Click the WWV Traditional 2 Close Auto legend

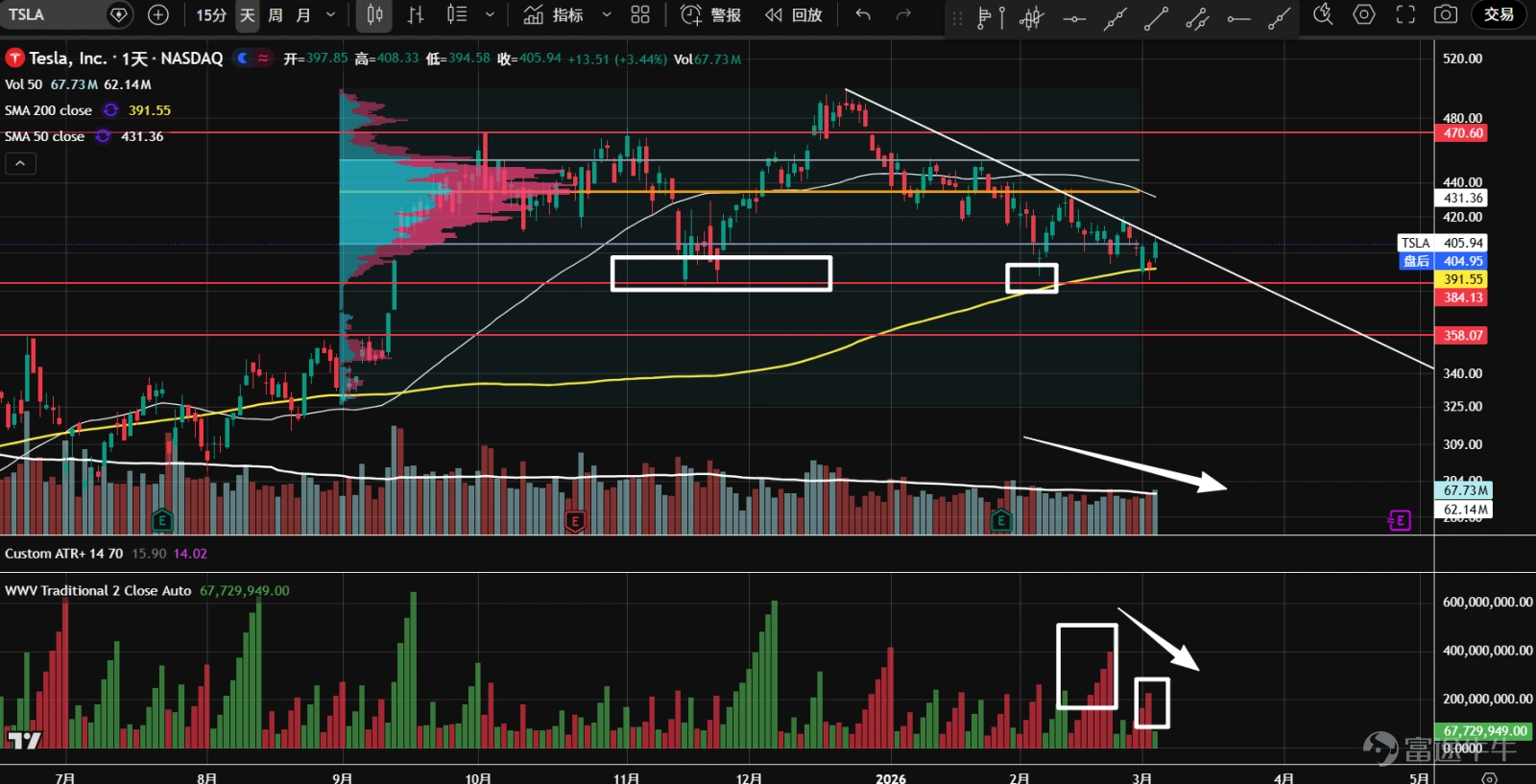(x=98, y=591)
